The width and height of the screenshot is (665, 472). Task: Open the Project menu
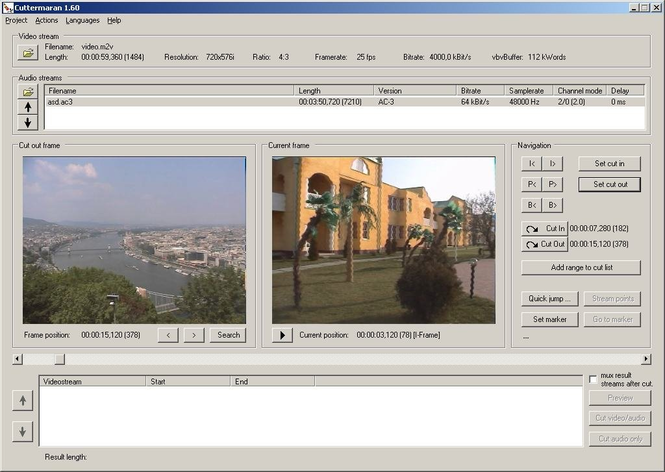tap(16, 20)
